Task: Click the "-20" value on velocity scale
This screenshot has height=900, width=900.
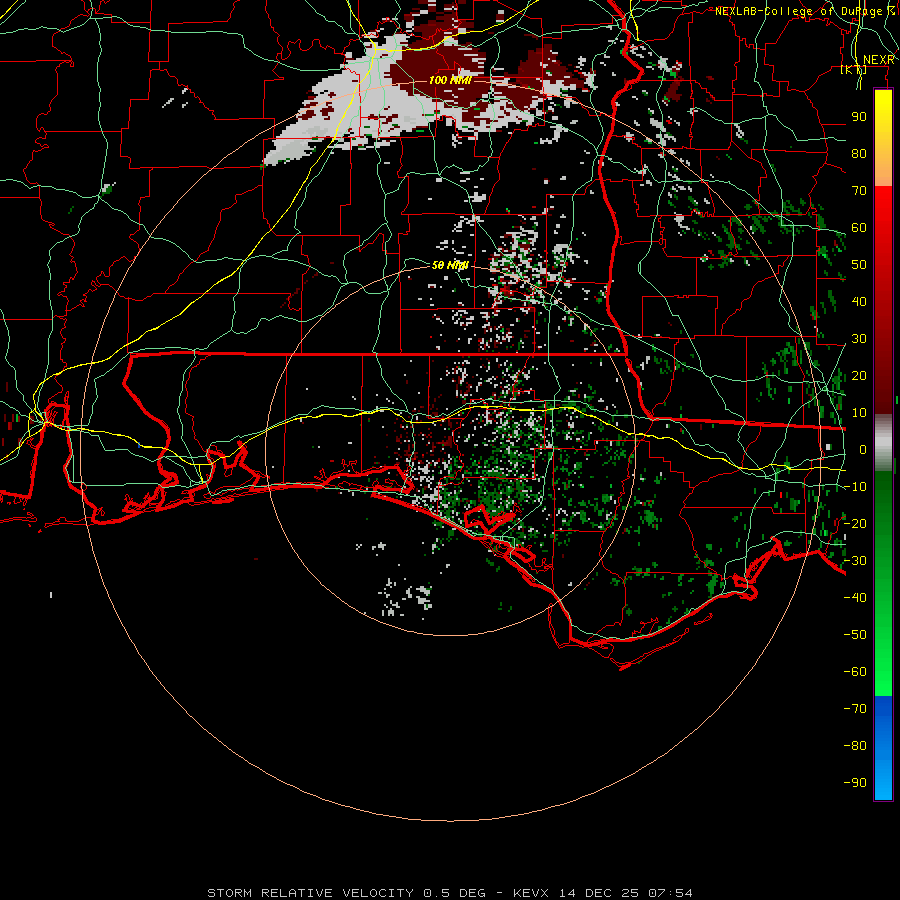Action: pos(855,523)
